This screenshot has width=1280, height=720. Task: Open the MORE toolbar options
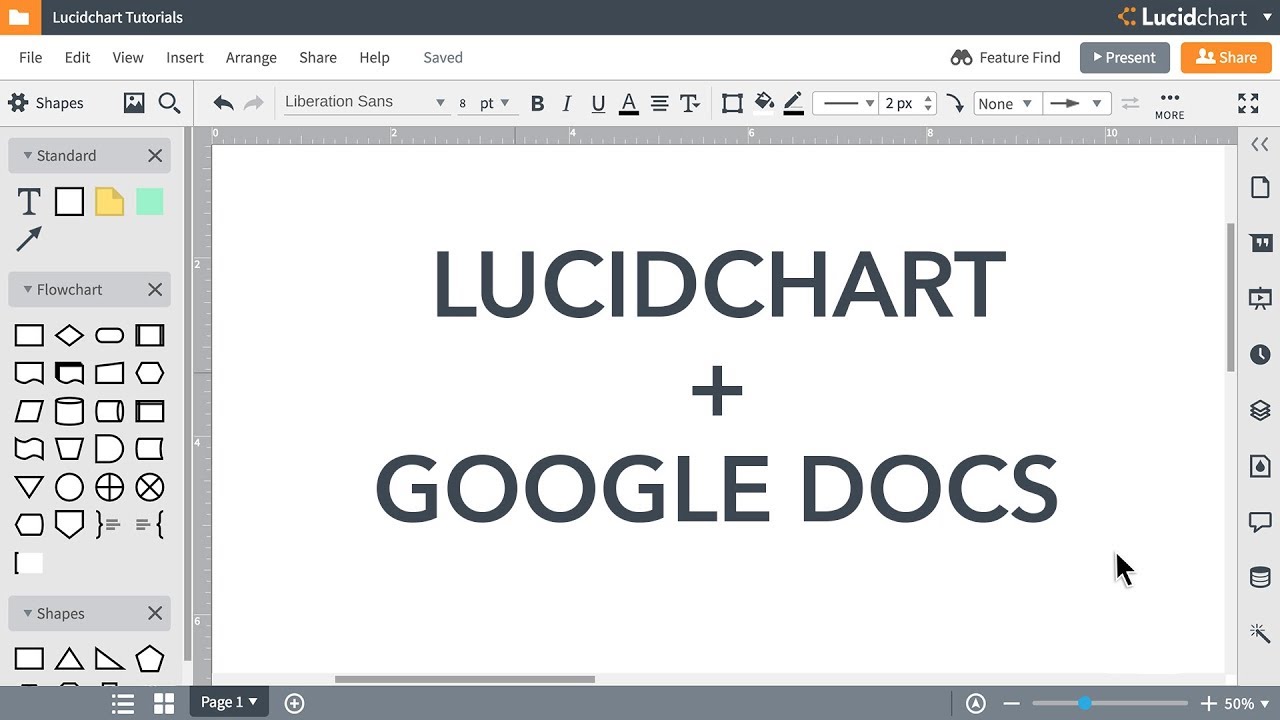point(1169,105)
